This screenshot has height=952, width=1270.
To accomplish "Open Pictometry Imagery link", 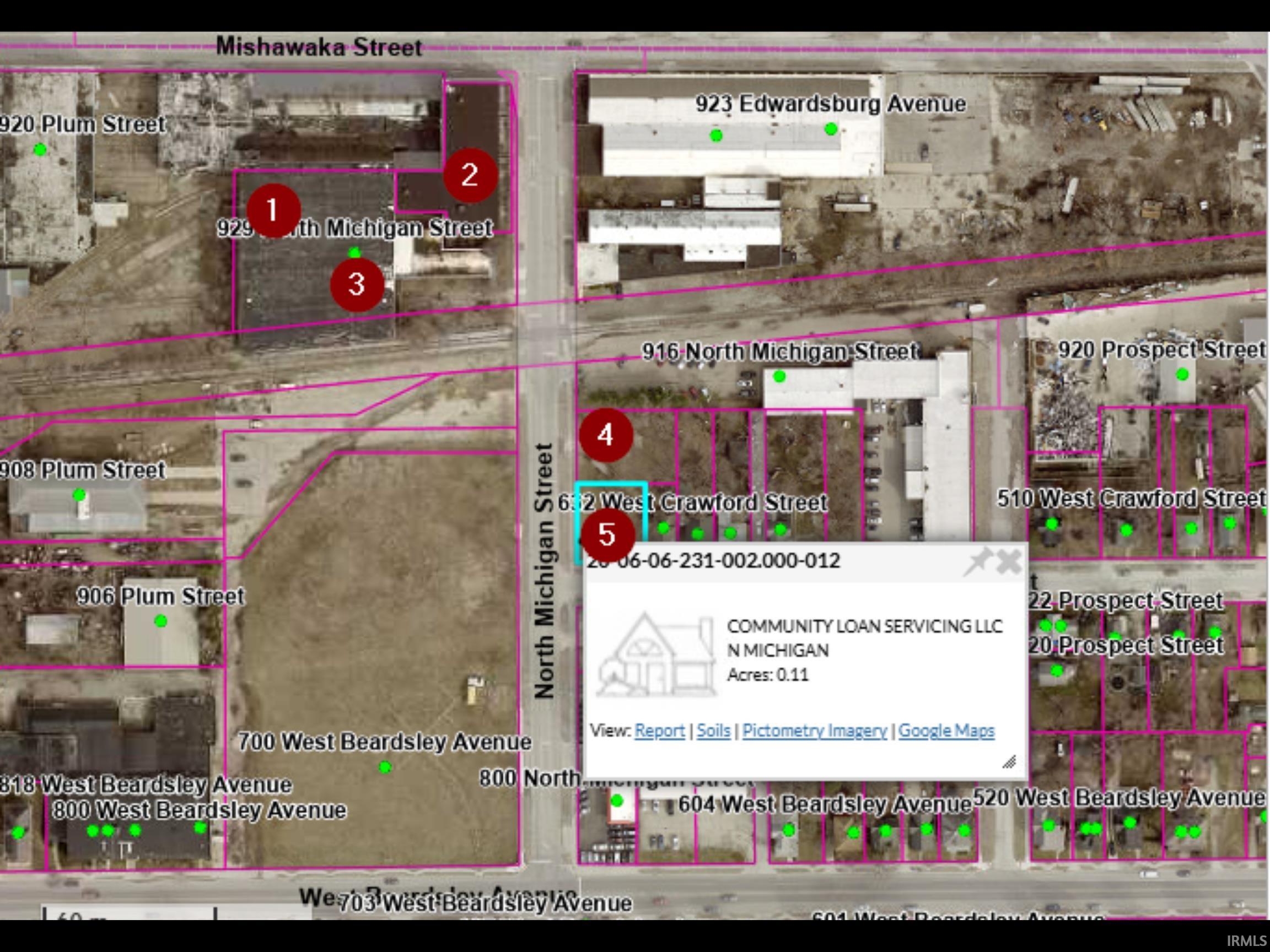I will pos(814,731).
